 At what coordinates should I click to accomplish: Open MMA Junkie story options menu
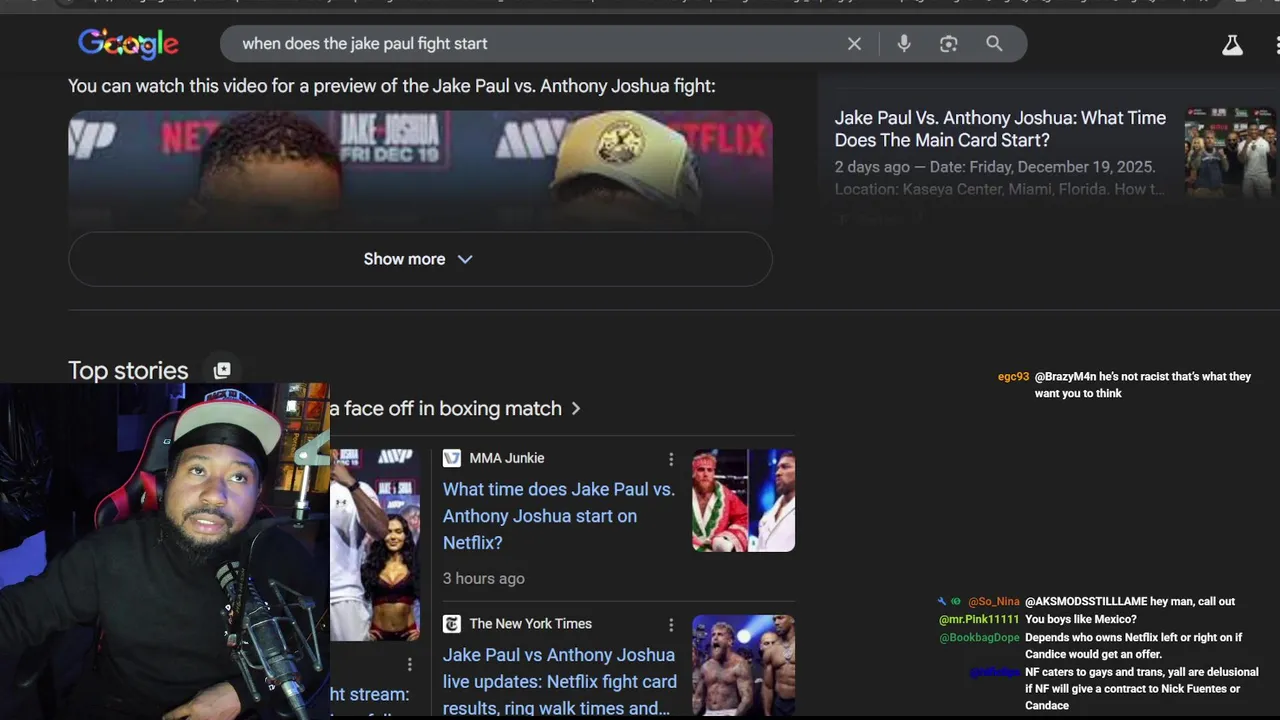(x=671, y=459)
